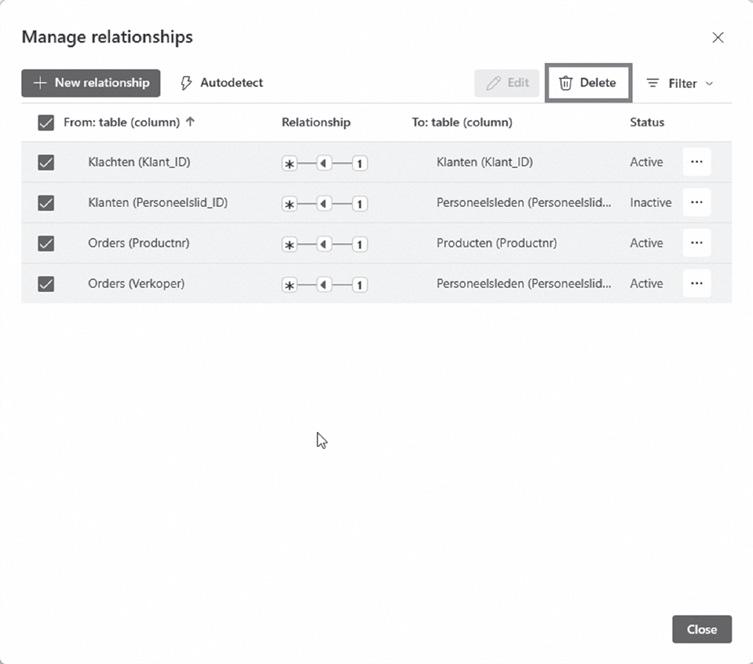Open more options for Klanten (Personeelslid_ID) row
The image size is (753, 664).
click(x=696, y=202)
